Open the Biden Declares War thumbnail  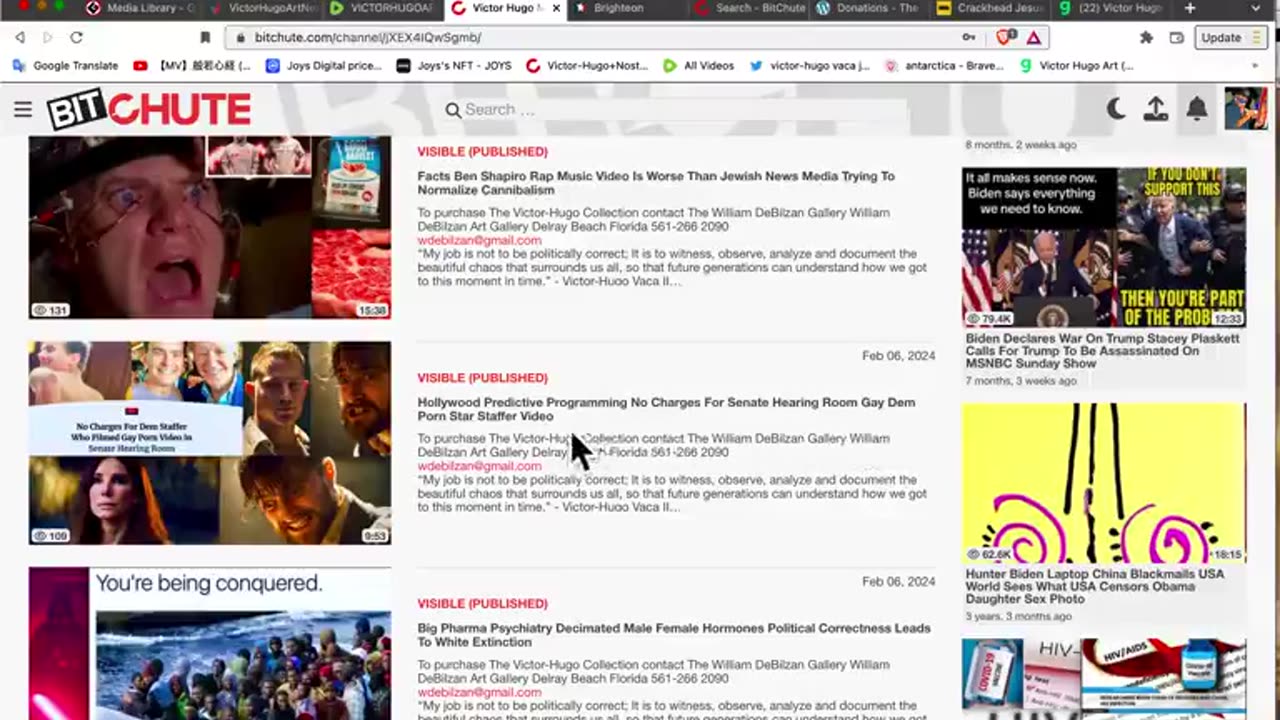pos(1104,247)
